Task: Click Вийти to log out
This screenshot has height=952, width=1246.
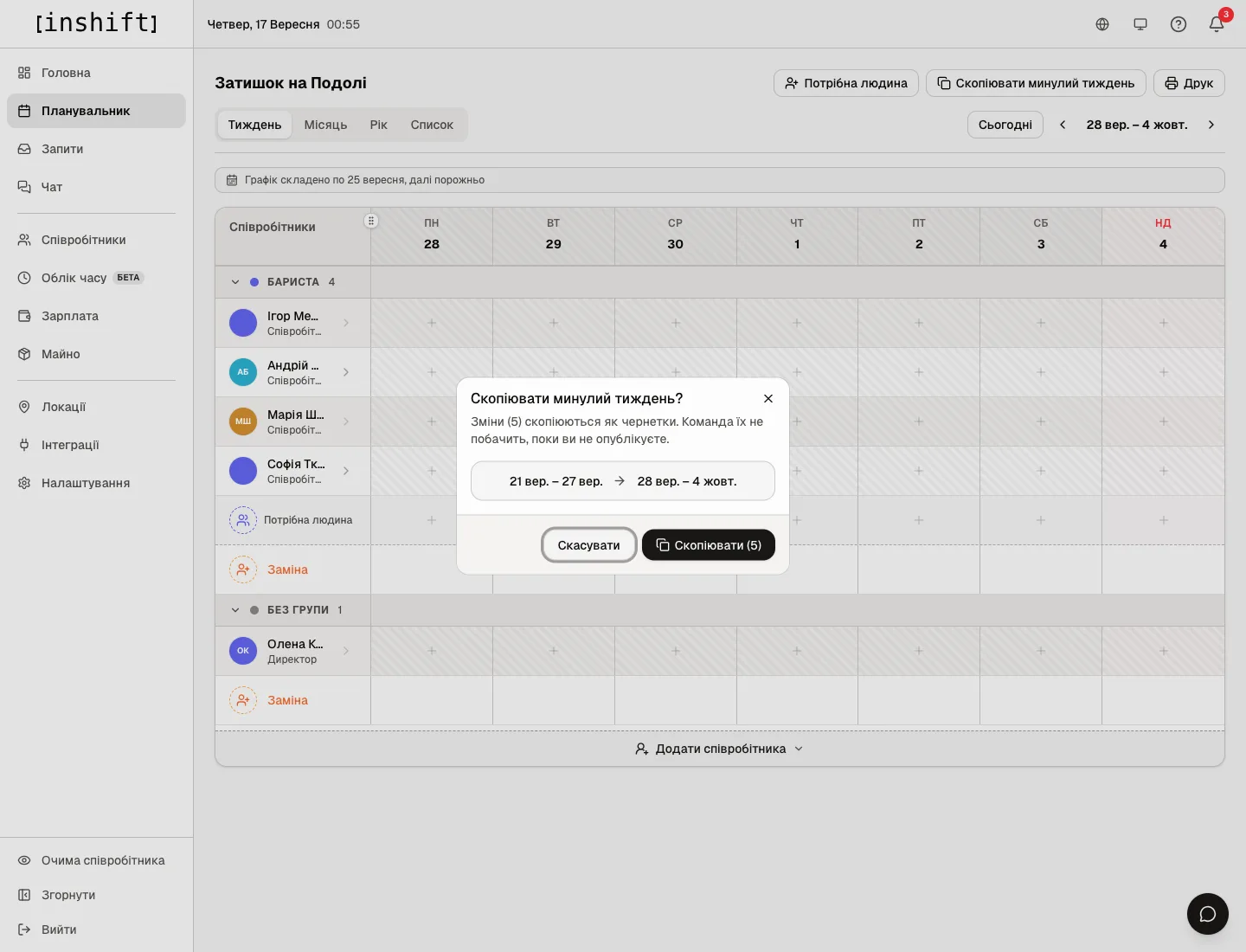Action: click(96, 929)
